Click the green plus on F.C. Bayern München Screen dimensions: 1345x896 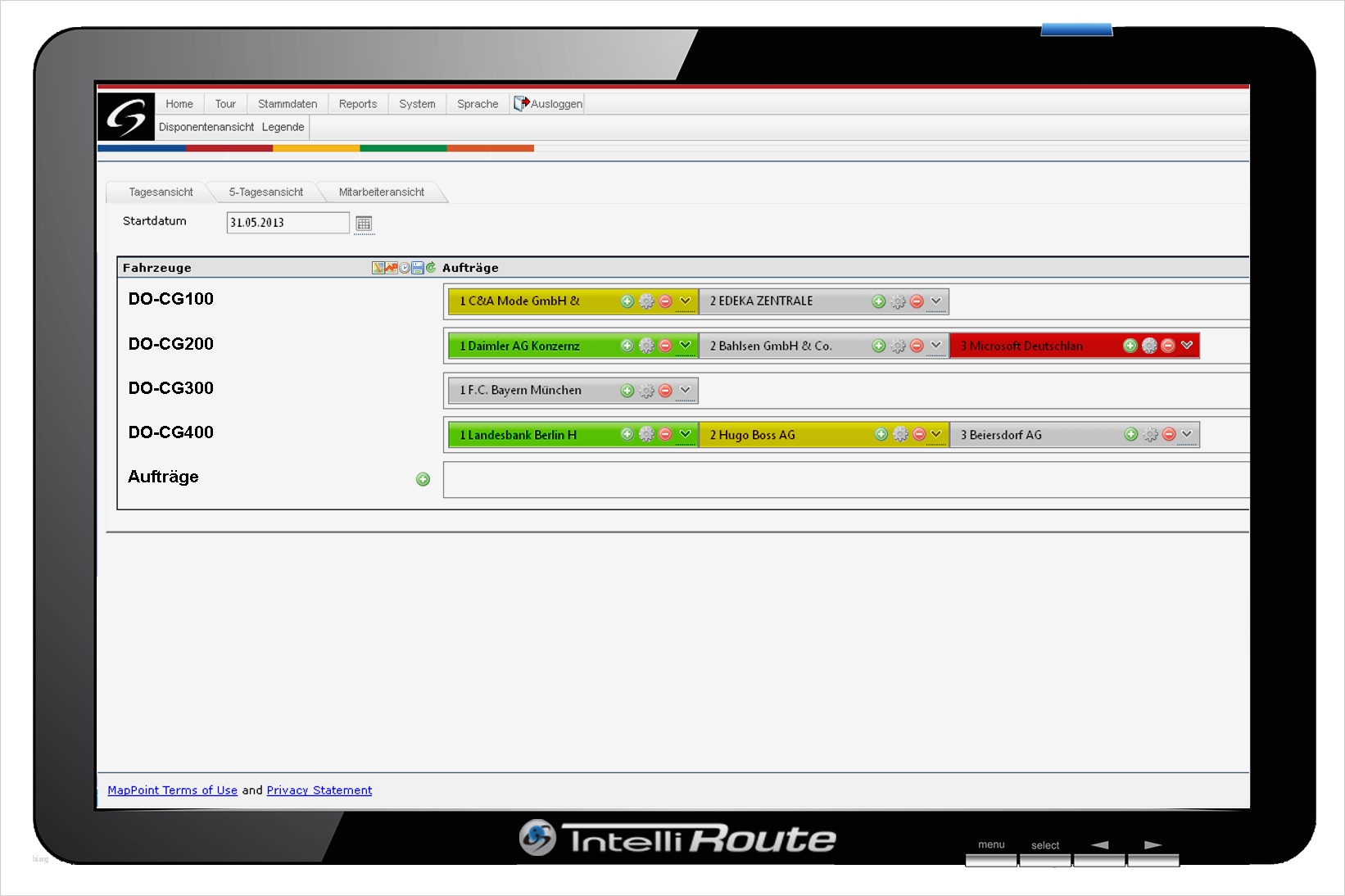pyautogui.click(x=627, y=391)
